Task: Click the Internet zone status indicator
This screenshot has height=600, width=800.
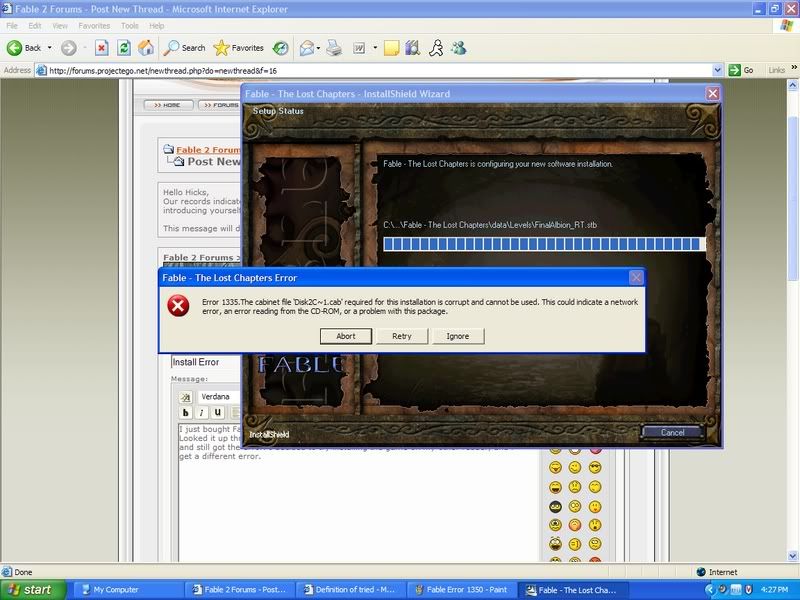Action: coord(717,572)
